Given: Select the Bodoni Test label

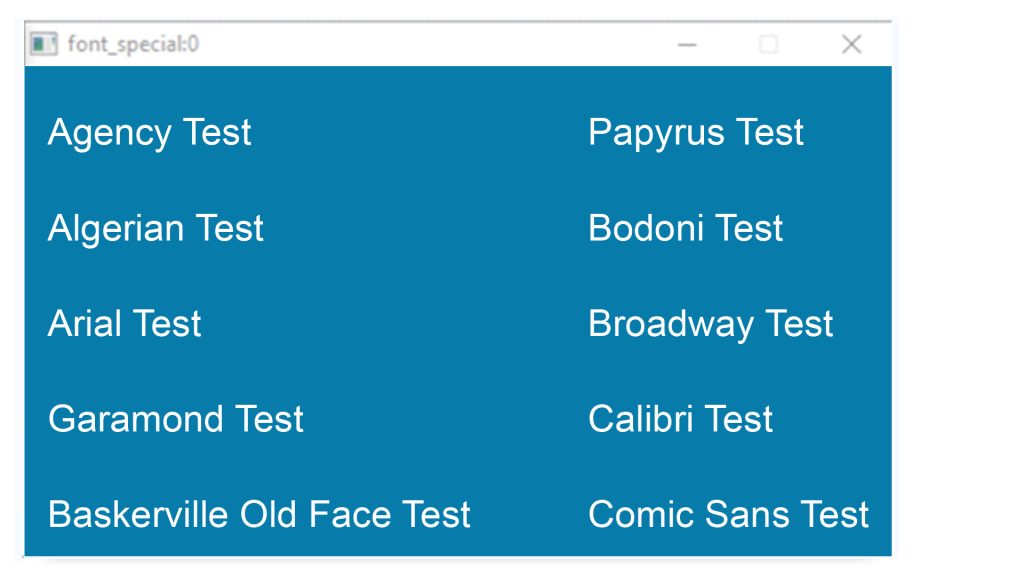Looking at the screenshot, I should click(x=684, y=227).
